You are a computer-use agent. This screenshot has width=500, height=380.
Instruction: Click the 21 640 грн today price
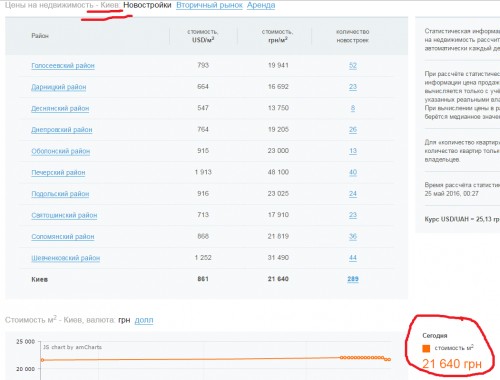(452, 364)
